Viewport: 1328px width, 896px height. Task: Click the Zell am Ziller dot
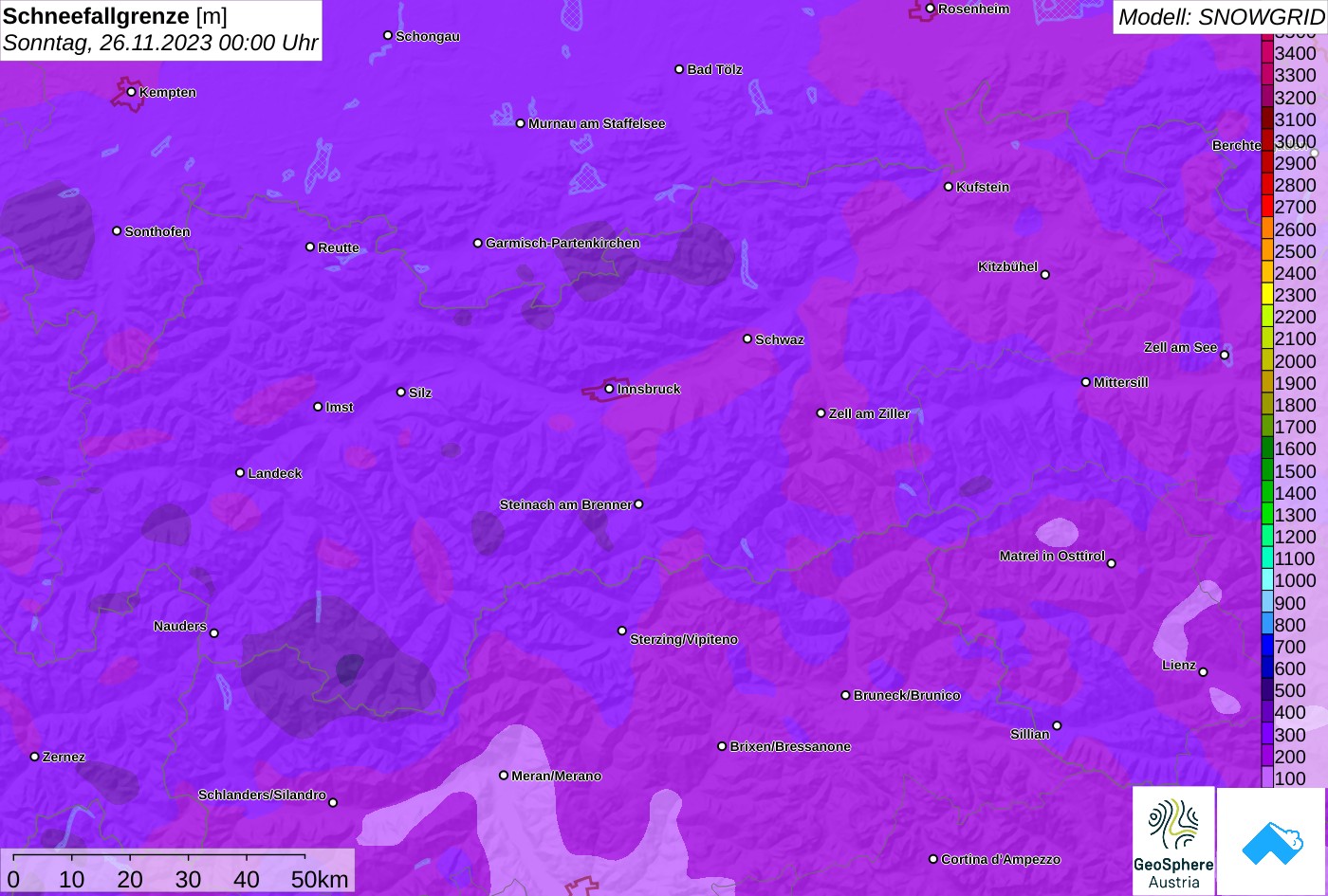click(821, 413)
